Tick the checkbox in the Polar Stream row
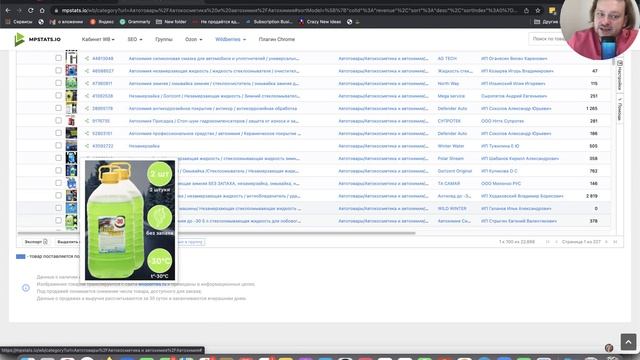The image size is (640, 360). click(x=58, y=158)
